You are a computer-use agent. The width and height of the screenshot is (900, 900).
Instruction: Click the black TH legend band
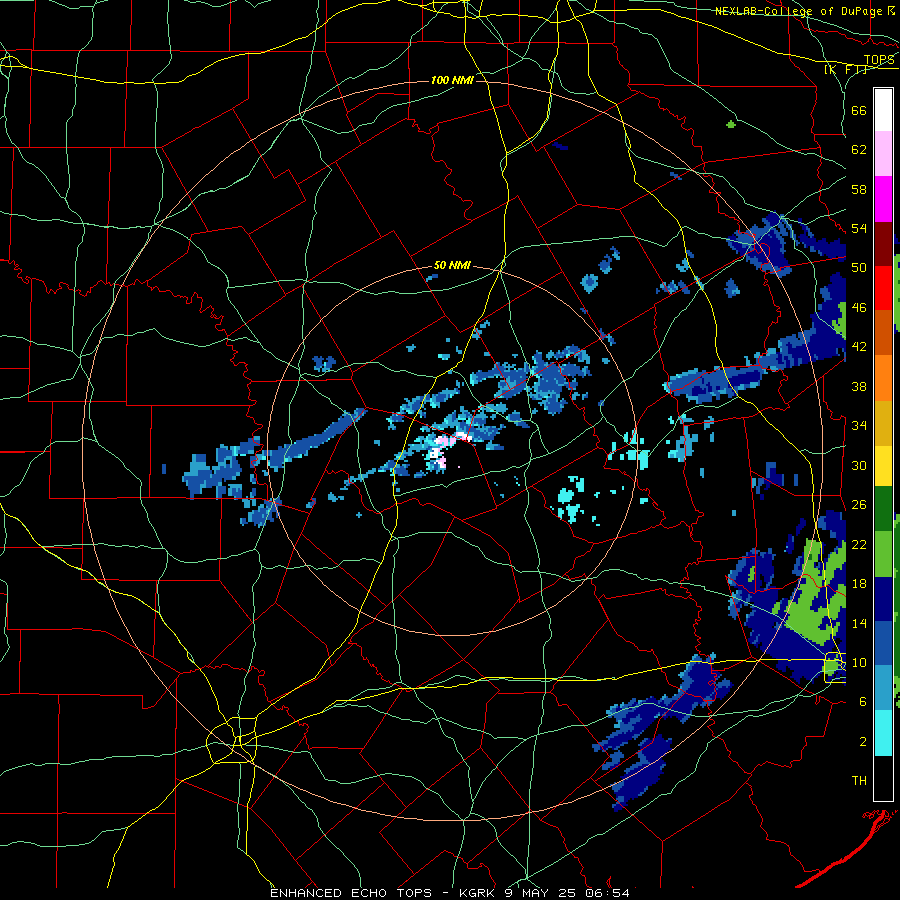[x=883, y=778]
